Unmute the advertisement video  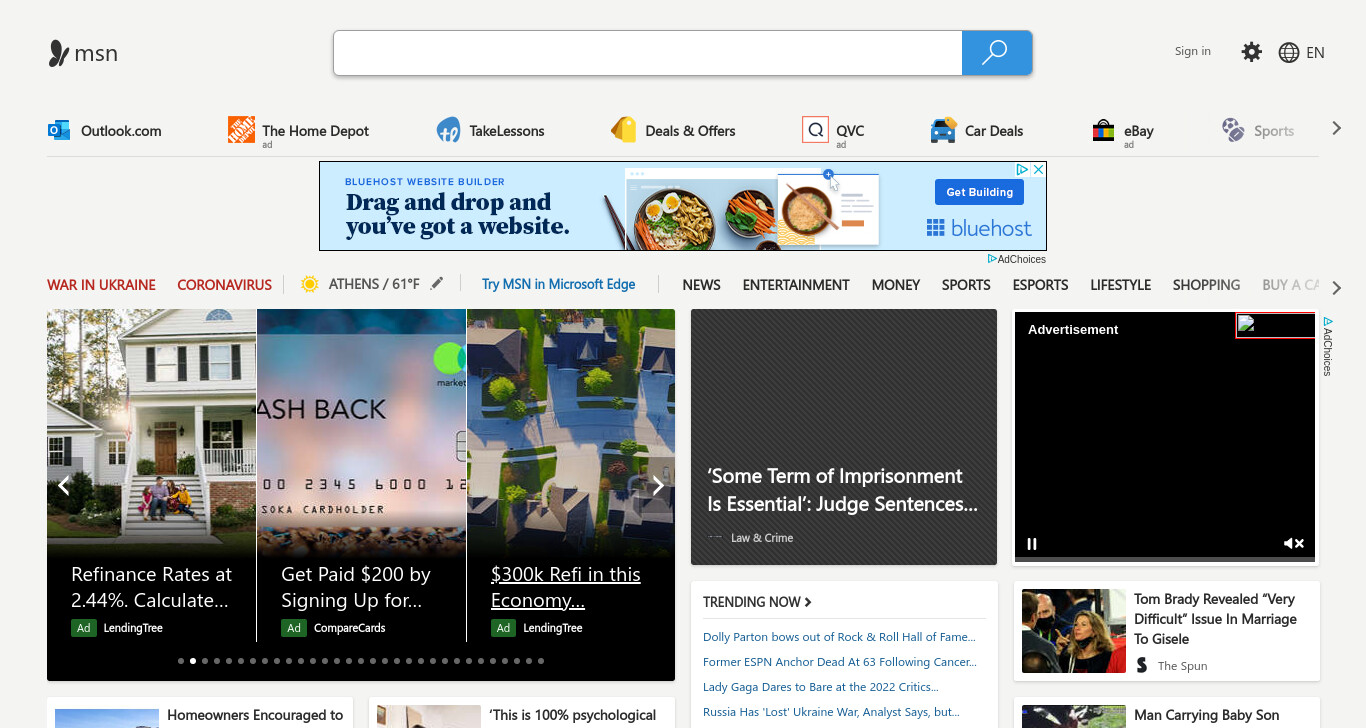1294,544
